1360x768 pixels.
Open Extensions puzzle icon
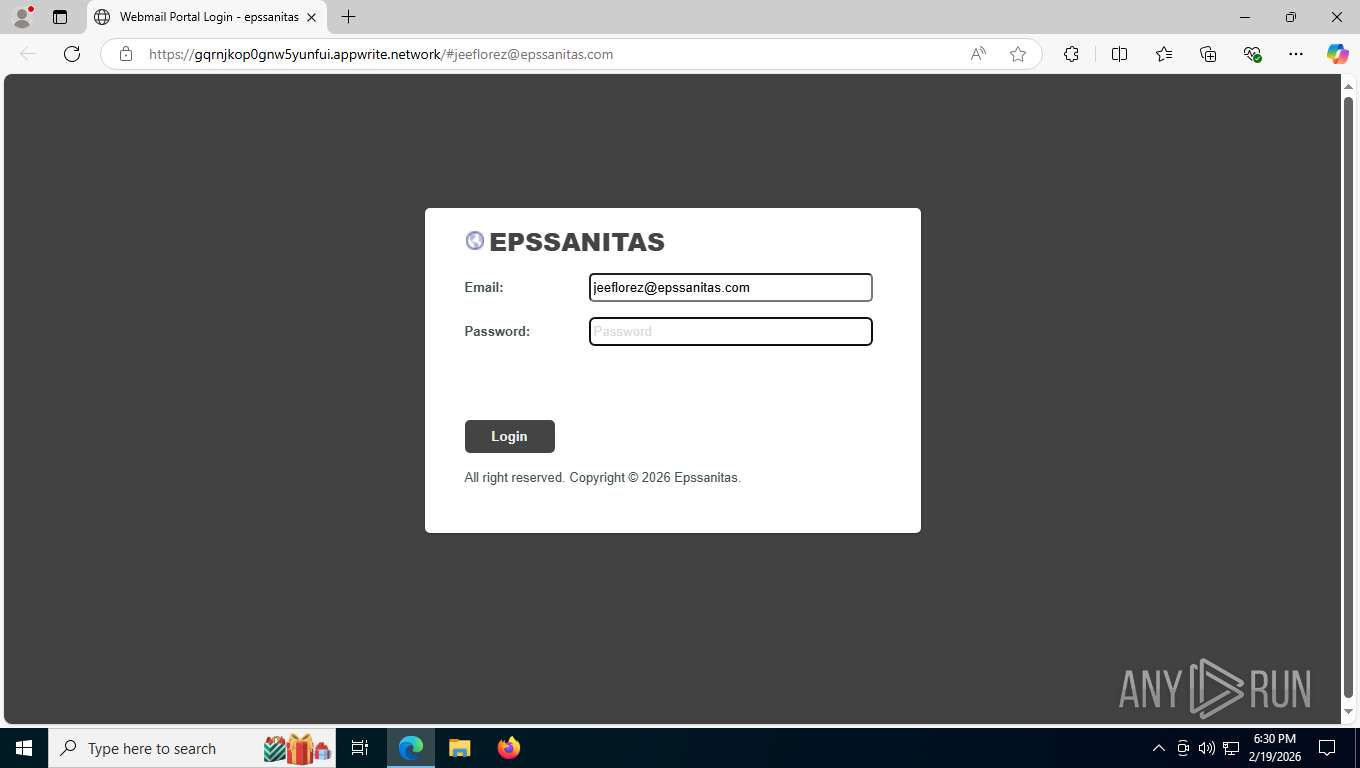pyautogui.click(x=1071, y=54)
